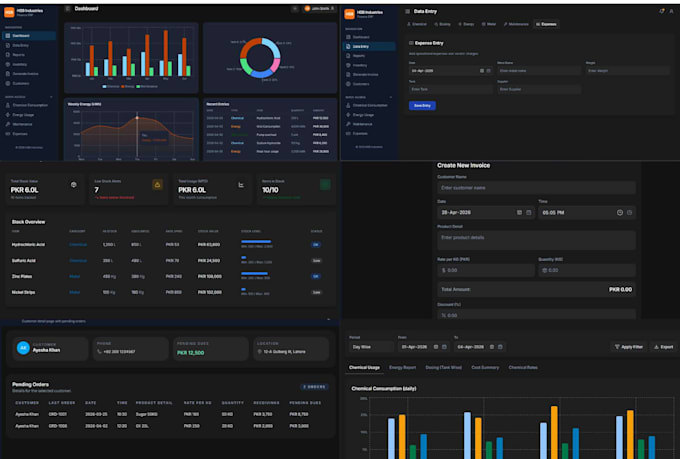Open Reports in Dashboard window sidebar
This screenshot has height=459, width=680.
(x=19, y=55)
